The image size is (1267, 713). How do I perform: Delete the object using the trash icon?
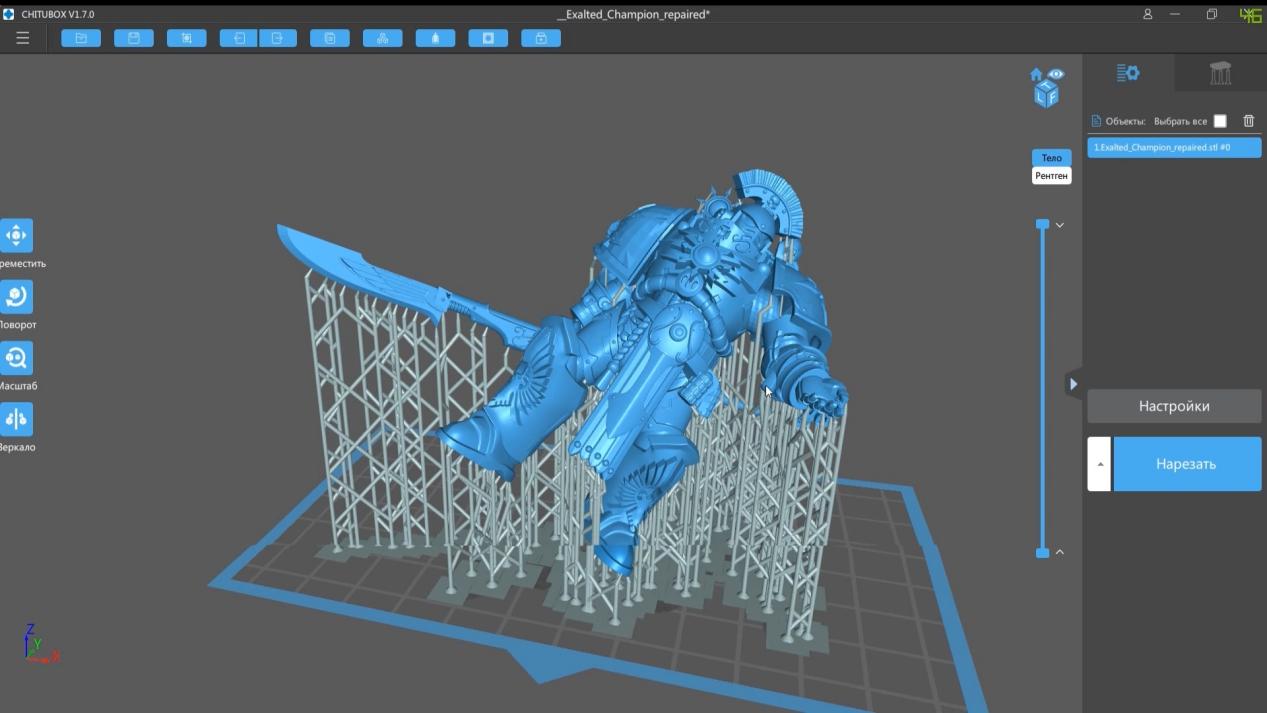click(x=1248, y=119)
